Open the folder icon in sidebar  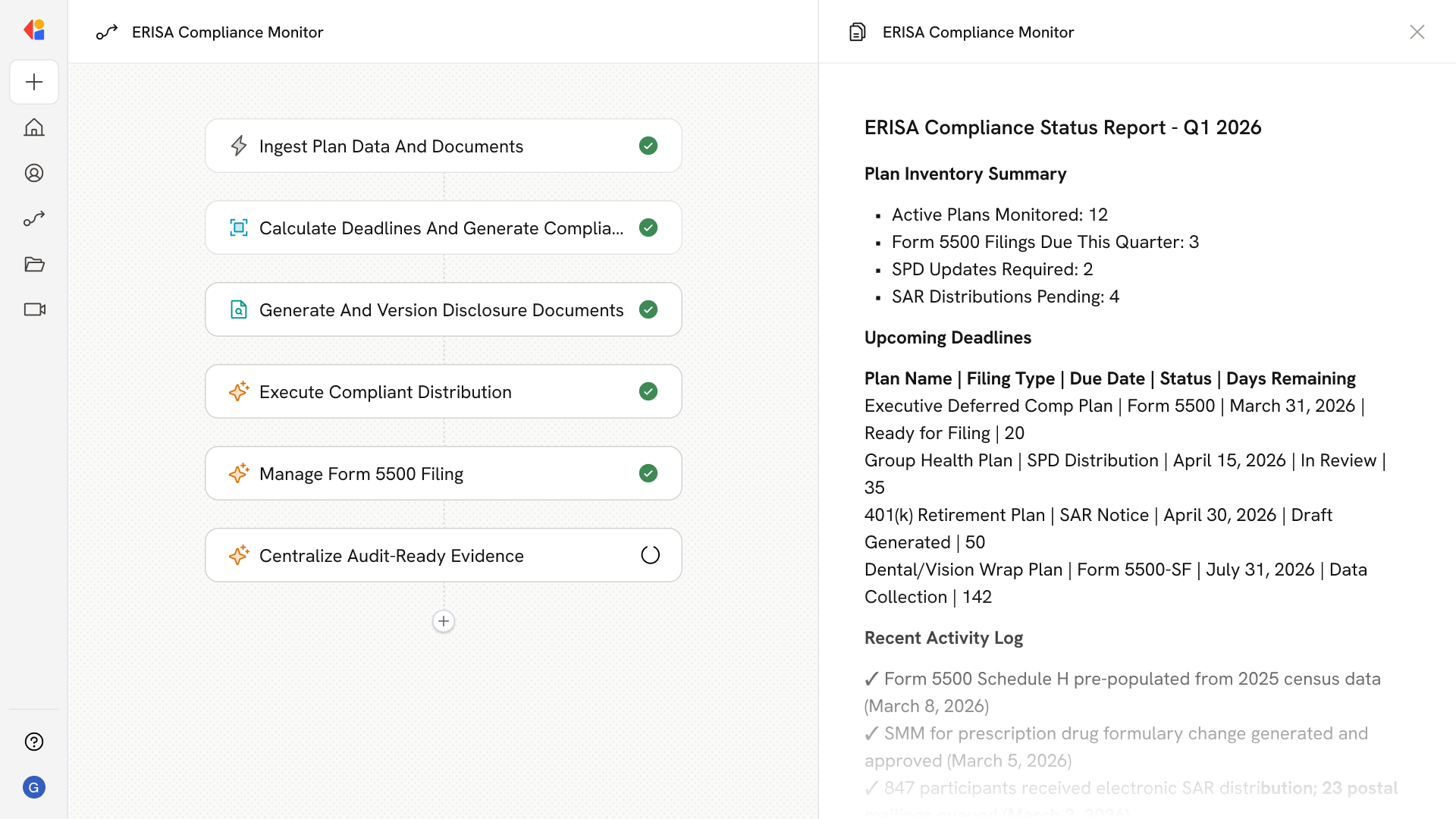(x=34, y=264)
